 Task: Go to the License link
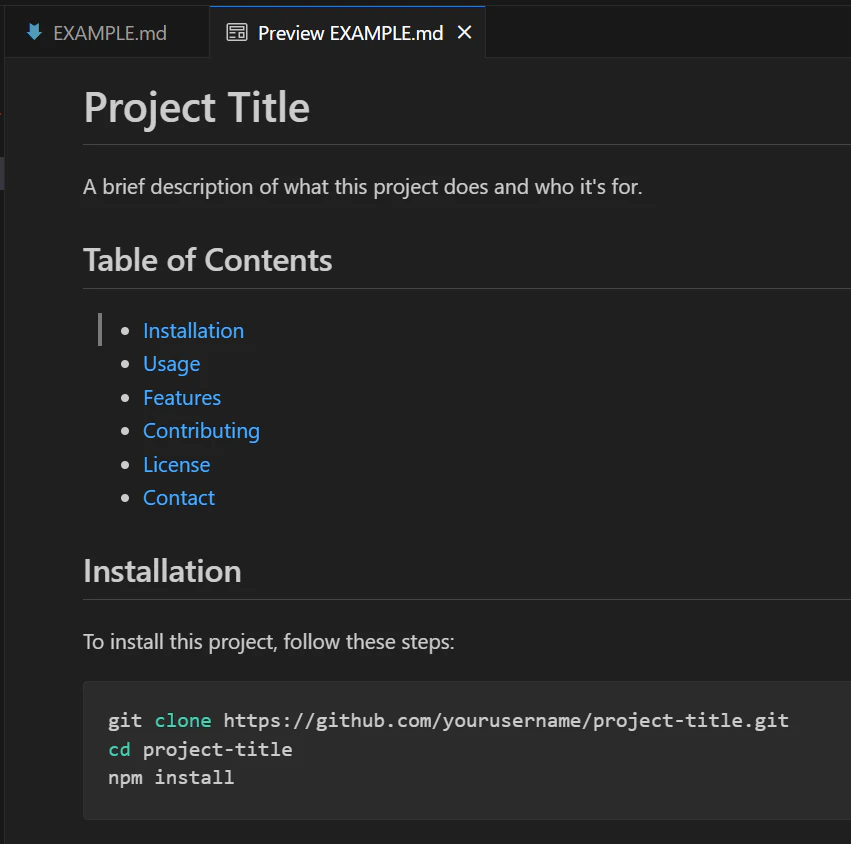(x=176, y=465)
